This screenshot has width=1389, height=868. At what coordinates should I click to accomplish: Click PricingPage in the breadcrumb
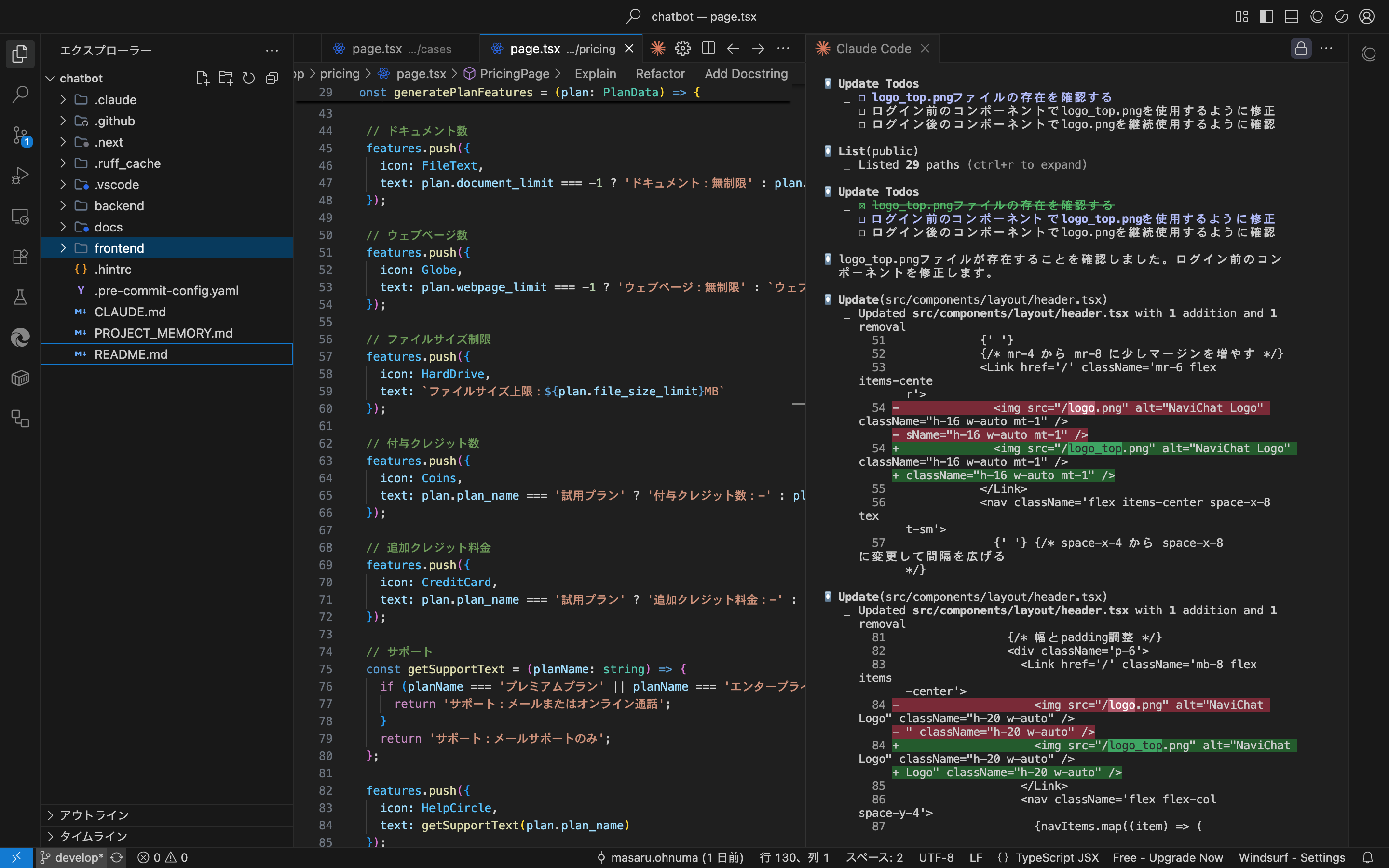pyautogui.click(x=514, y=74)
